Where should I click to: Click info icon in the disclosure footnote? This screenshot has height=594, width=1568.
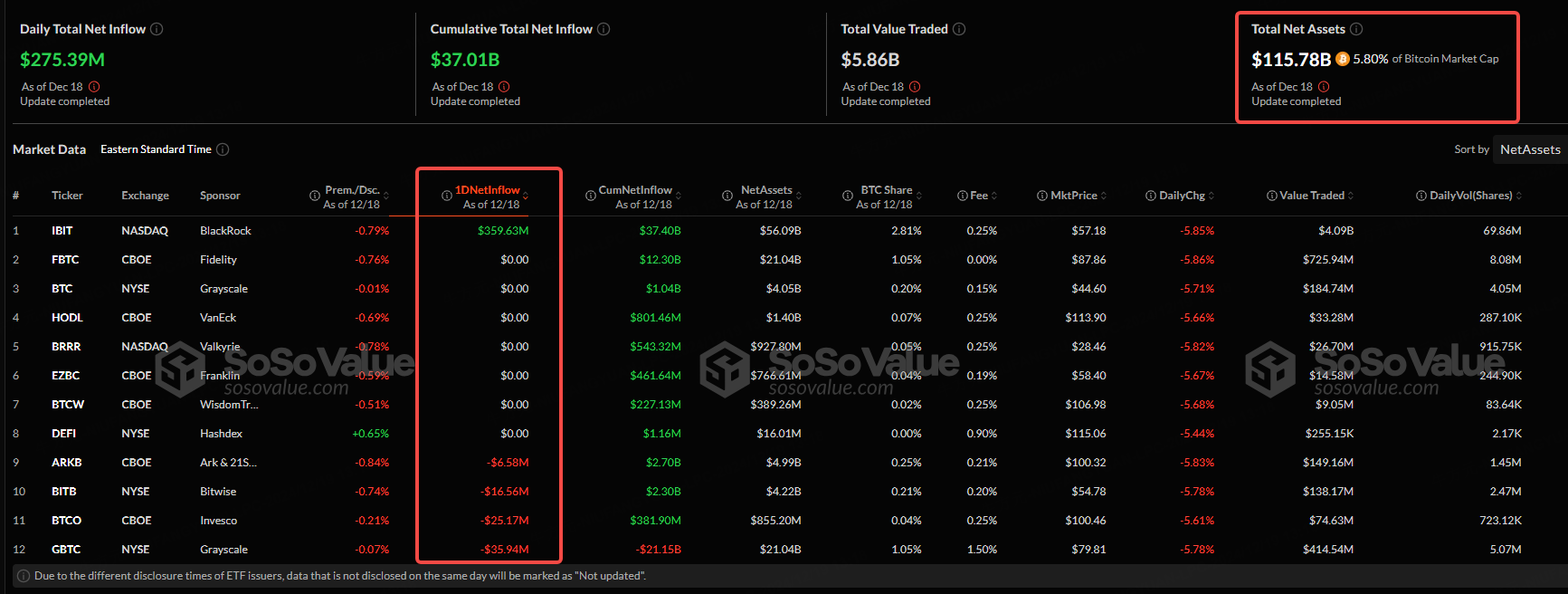click(x=24, y=576)
